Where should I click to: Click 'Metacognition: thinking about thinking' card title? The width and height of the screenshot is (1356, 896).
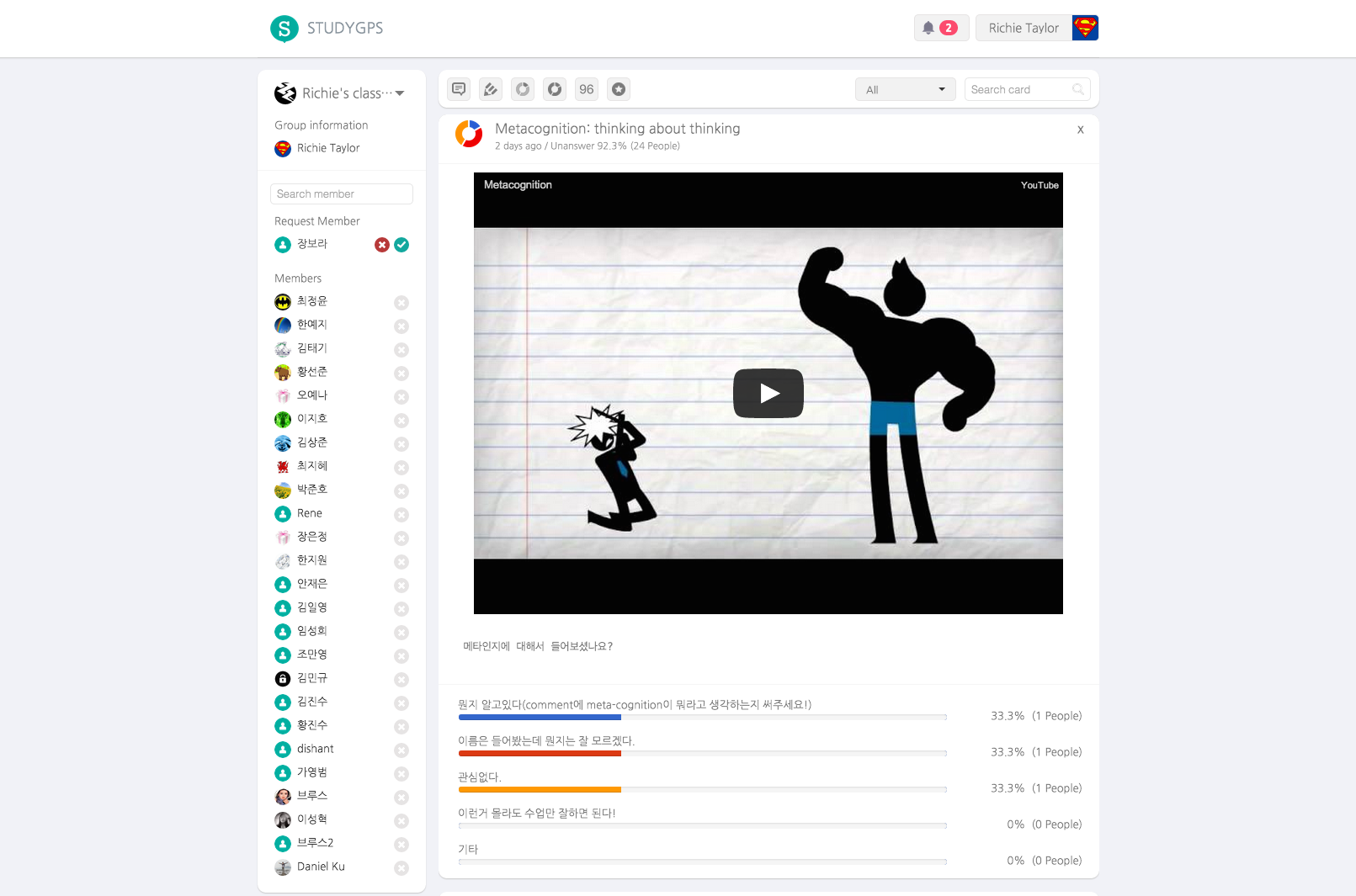[x=618, y=129]
